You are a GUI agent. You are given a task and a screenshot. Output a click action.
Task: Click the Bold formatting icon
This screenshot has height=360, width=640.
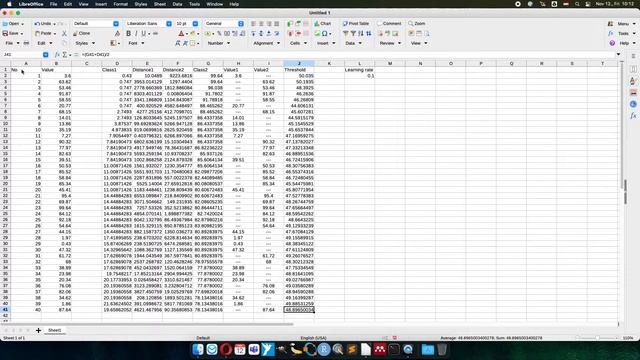tap(129, 33)
